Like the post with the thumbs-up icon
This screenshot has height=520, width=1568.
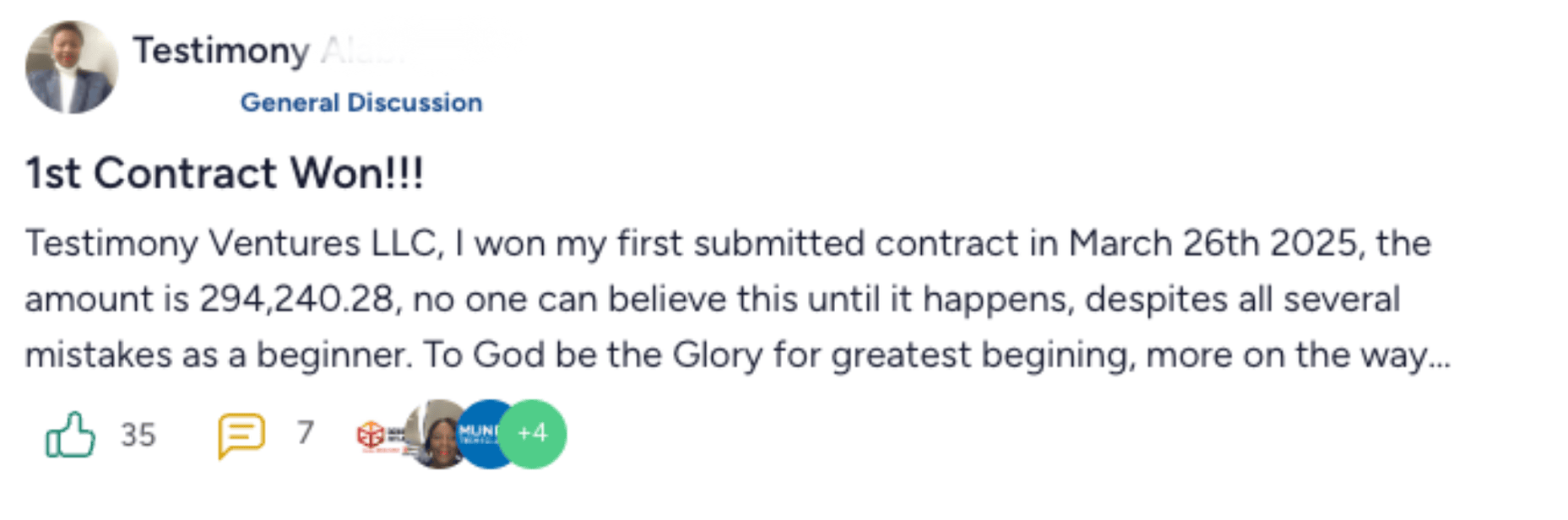[70, 435]
